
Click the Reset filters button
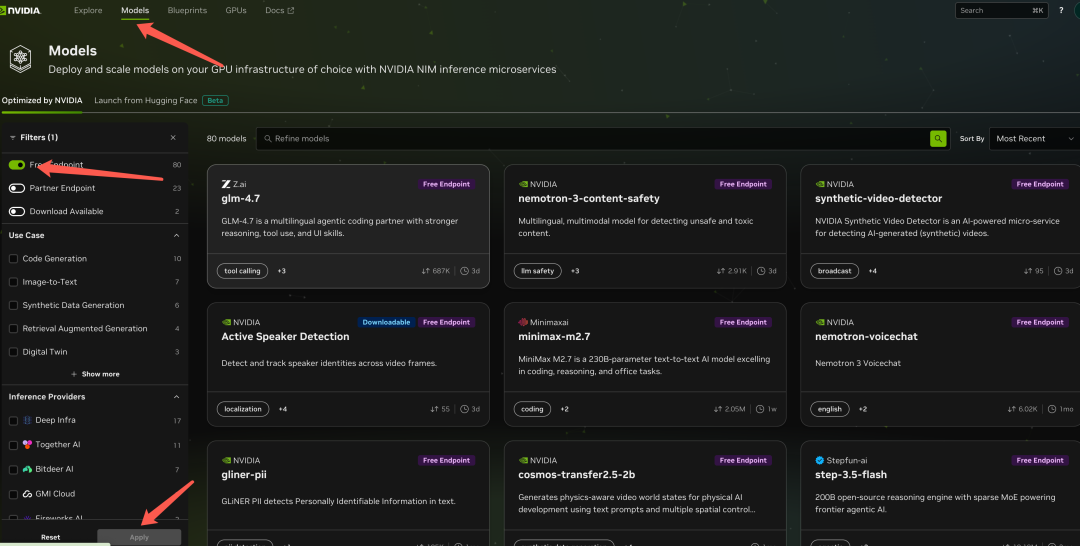50,537
